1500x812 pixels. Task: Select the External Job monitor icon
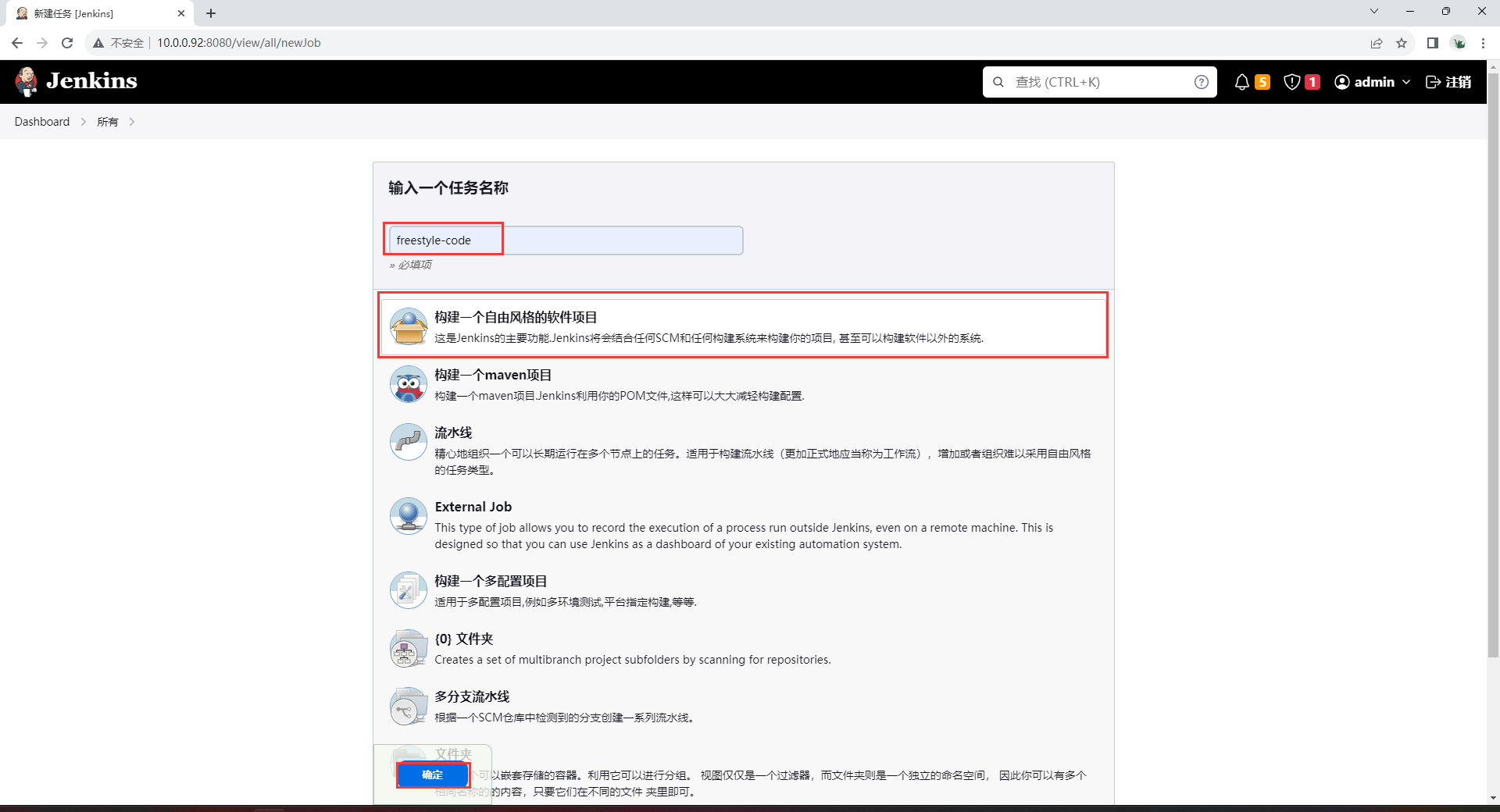click(x=409, y=516)
